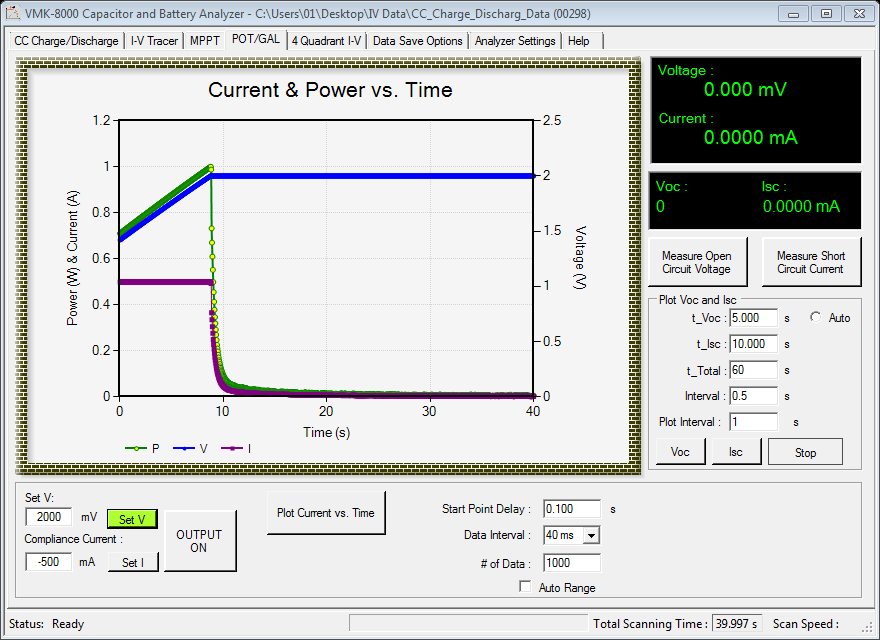Click the Current 0.0000 mA readout

pos(750,137)
